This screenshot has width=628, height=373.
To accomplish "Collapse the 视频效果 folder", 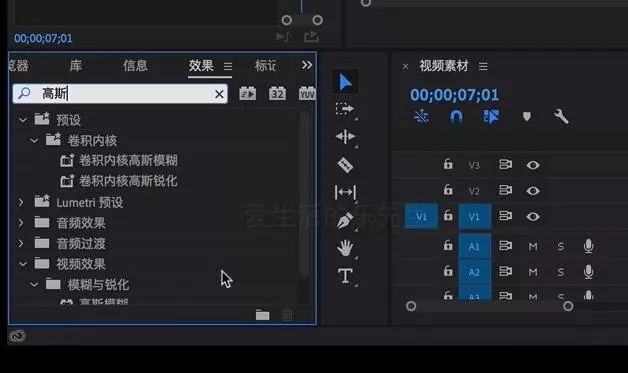I will [x=23, y=264].
